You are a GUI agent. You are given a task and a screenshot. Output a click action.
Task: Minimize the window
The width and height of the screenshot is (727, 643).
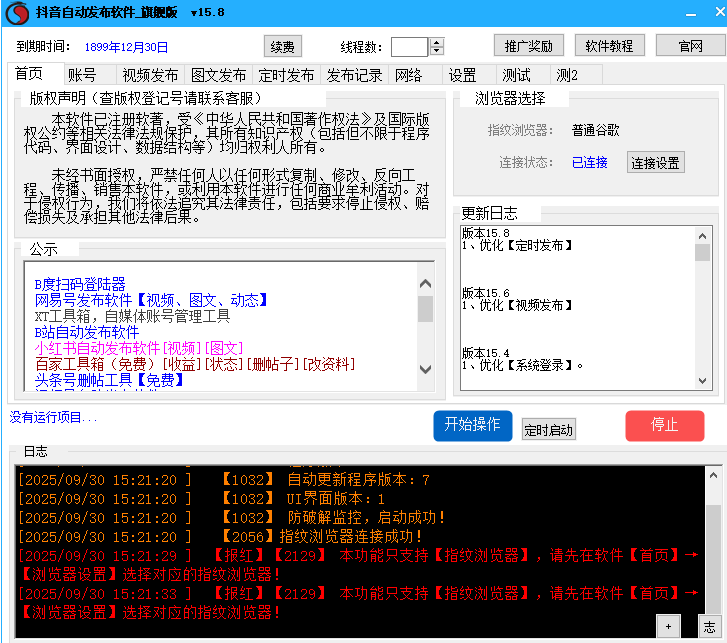coord(691,13)
